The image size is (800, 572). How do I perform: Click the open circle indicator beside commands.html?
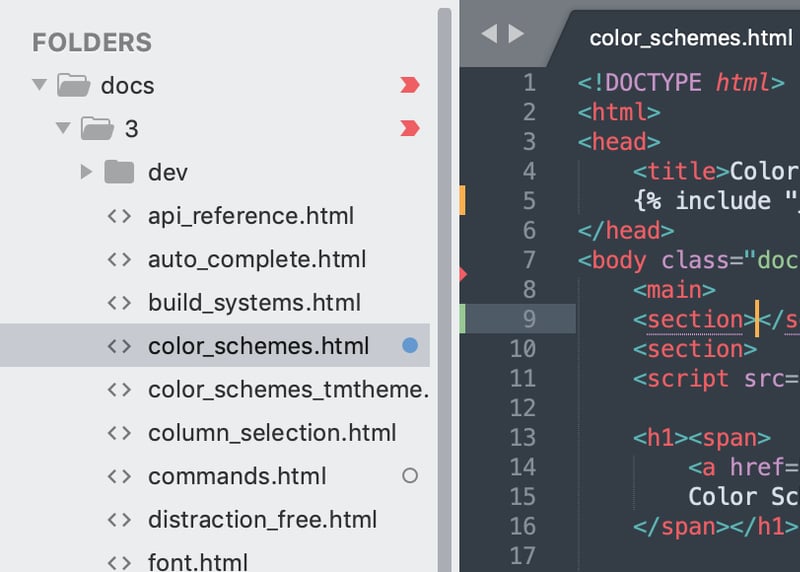pyautogui.click(x=410, y=476)
